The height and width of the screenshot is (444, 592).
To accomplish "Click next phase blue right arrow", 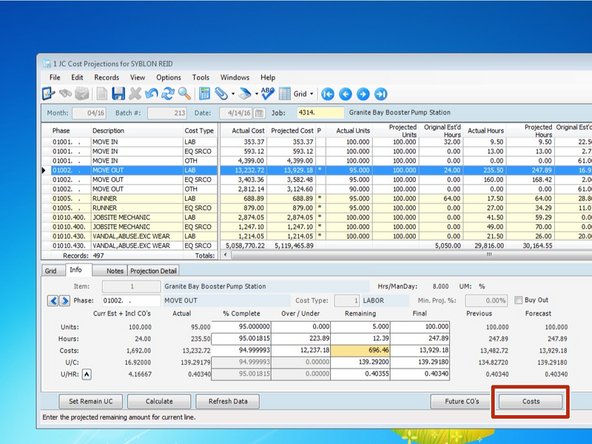I will (65, 301).
